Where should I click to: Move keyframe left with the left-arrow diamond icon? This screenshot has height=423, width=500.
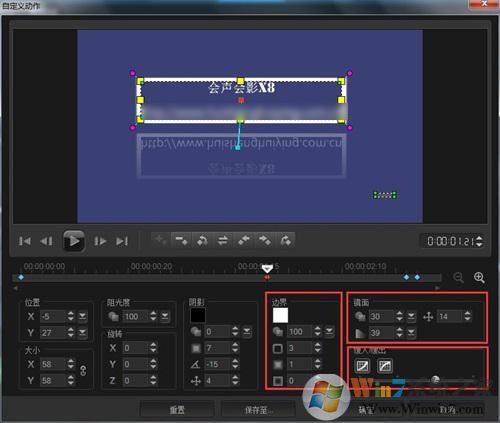[x=244, y=240]
